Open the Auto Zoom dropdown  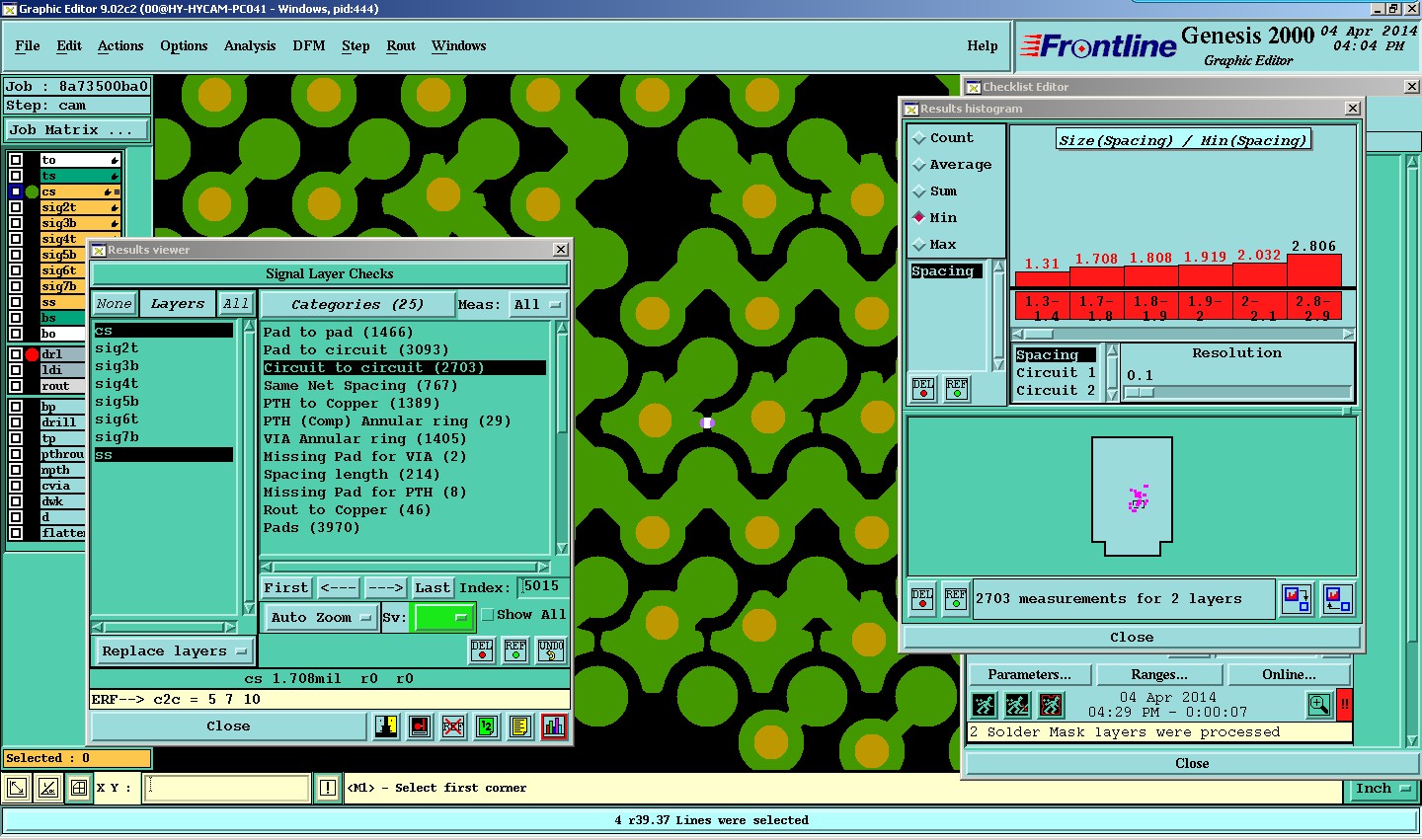coord(320,617)
